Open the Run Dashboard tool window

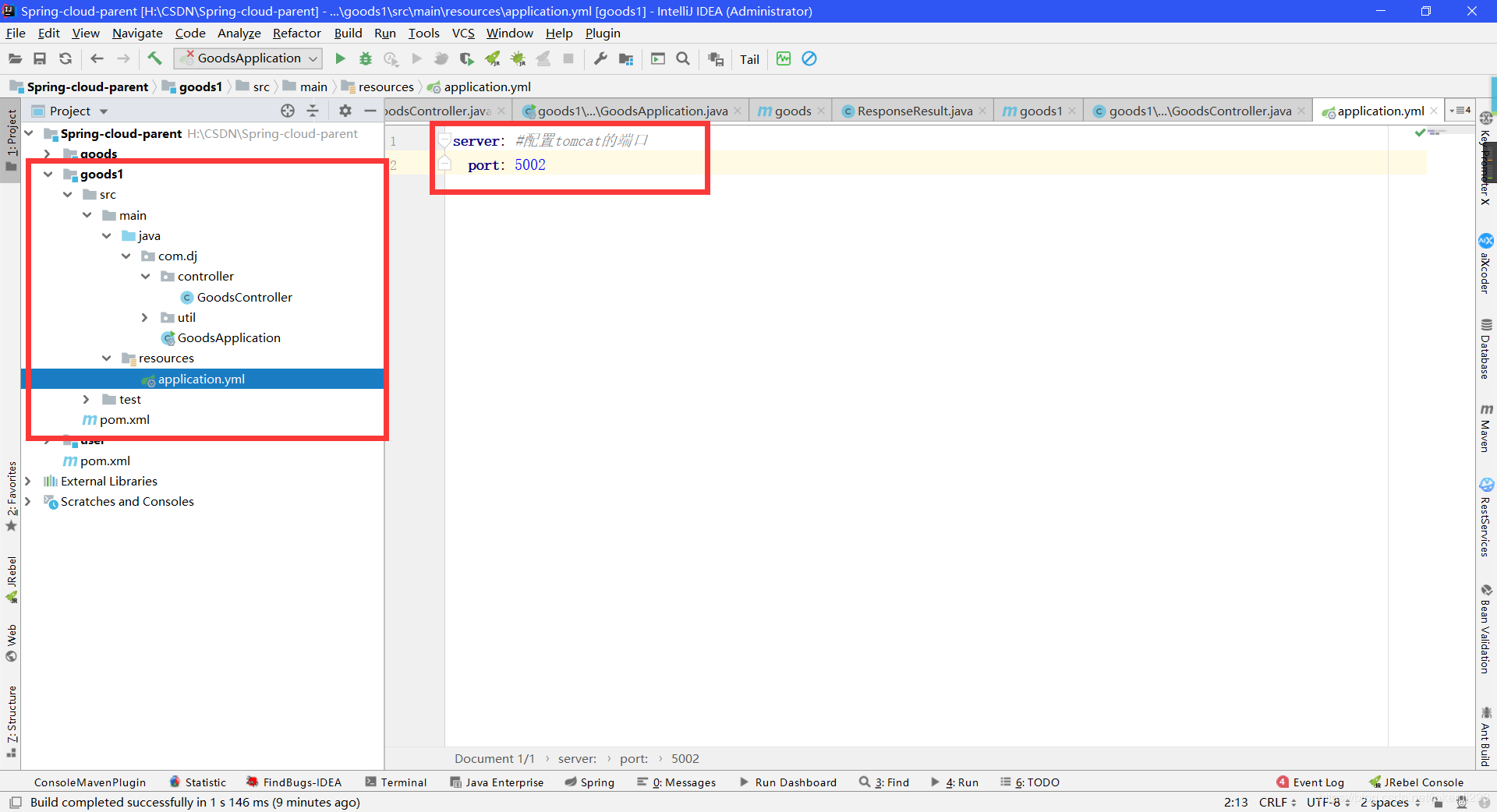tap(787, 782)
